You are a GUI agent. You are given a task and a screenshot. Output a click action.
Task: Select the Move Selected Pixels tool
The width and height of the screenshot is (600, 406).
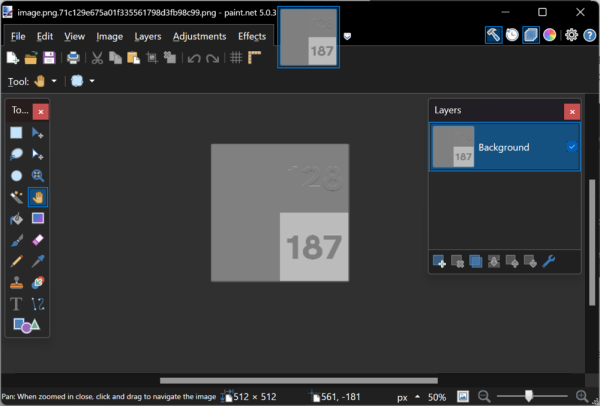[x=38, y=133]
